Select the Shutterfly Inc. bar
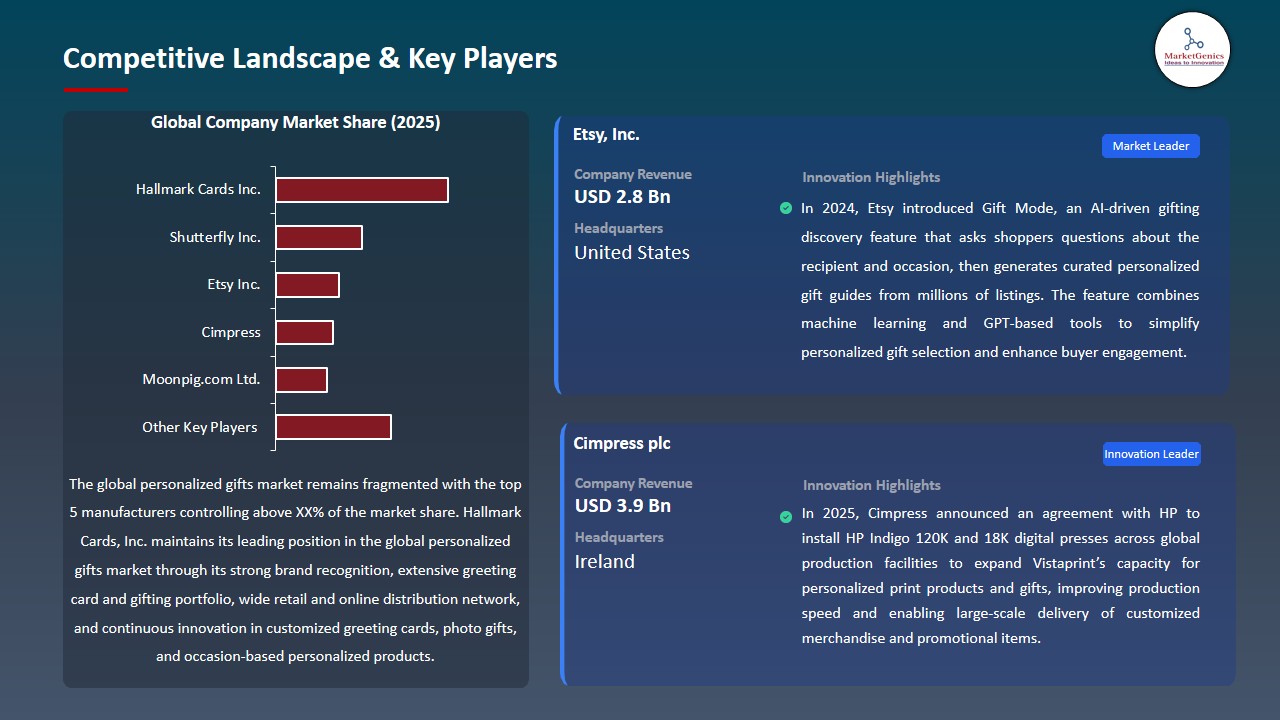The width and height of the screenshot is (1280, 720). click(319, 237)
